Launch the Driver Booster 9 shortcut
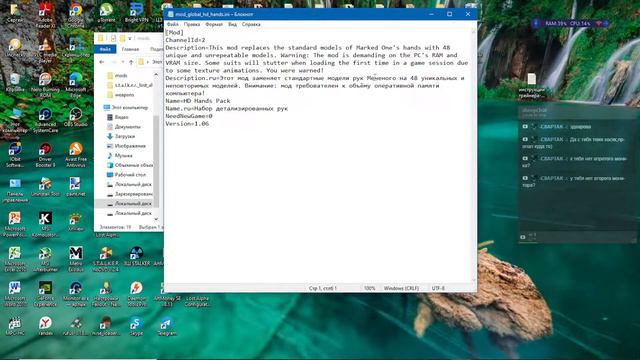Screen dimensions: 640x360 pos(45,154)
